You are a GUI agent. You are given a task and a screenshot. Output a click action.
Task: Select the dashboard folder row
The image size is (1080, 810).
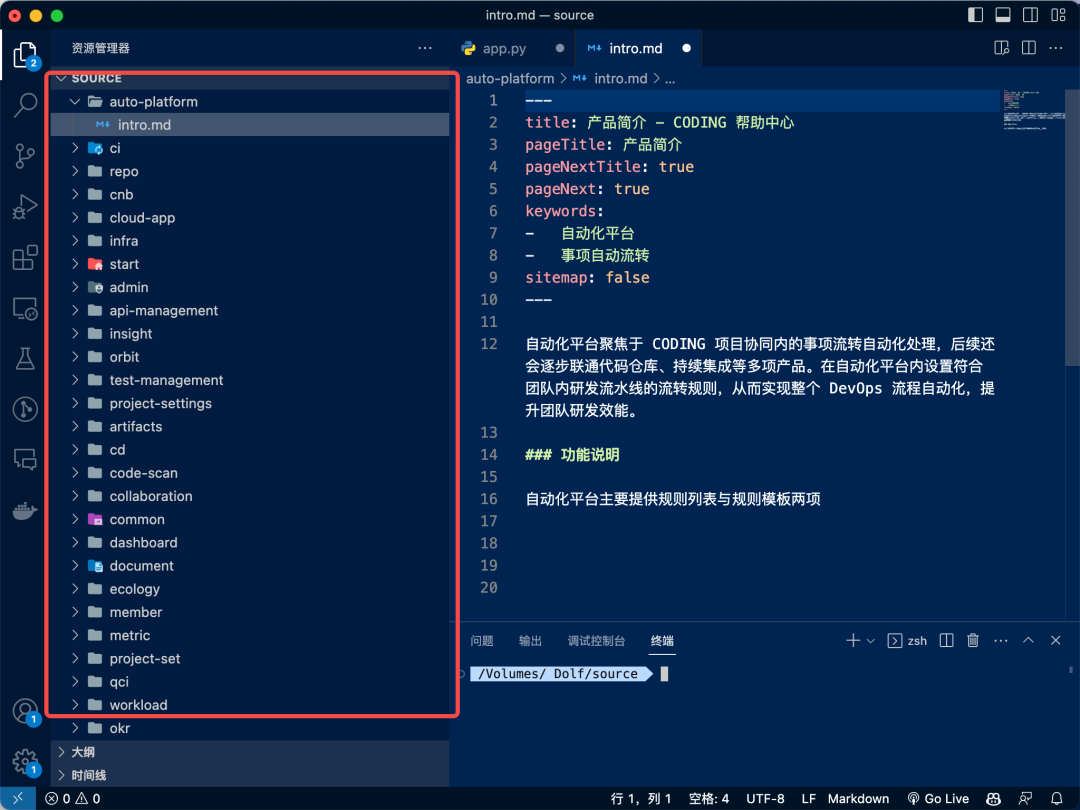click(250, 543)
